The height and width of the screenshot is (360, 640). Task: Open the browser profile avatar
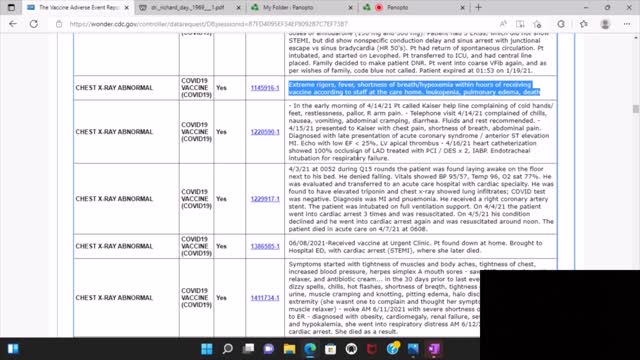point(605,24)
